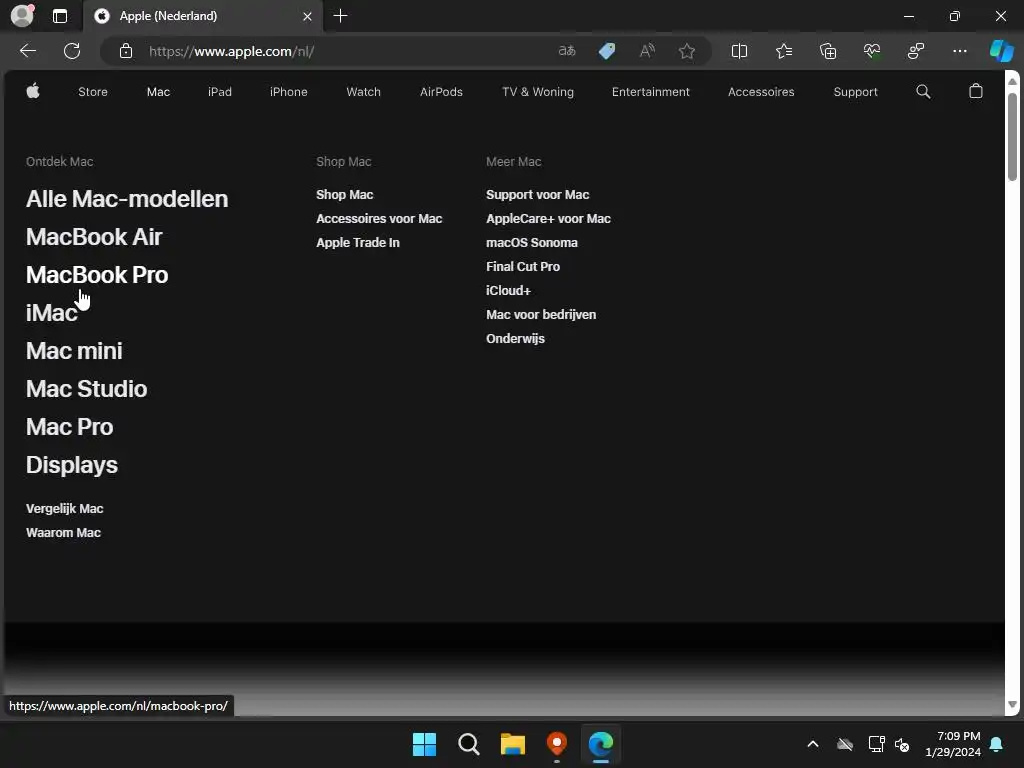The height and width of the screenshot is (768, 1024).
Task: Open the iPad menu item
Action: [x=219, y=92]
